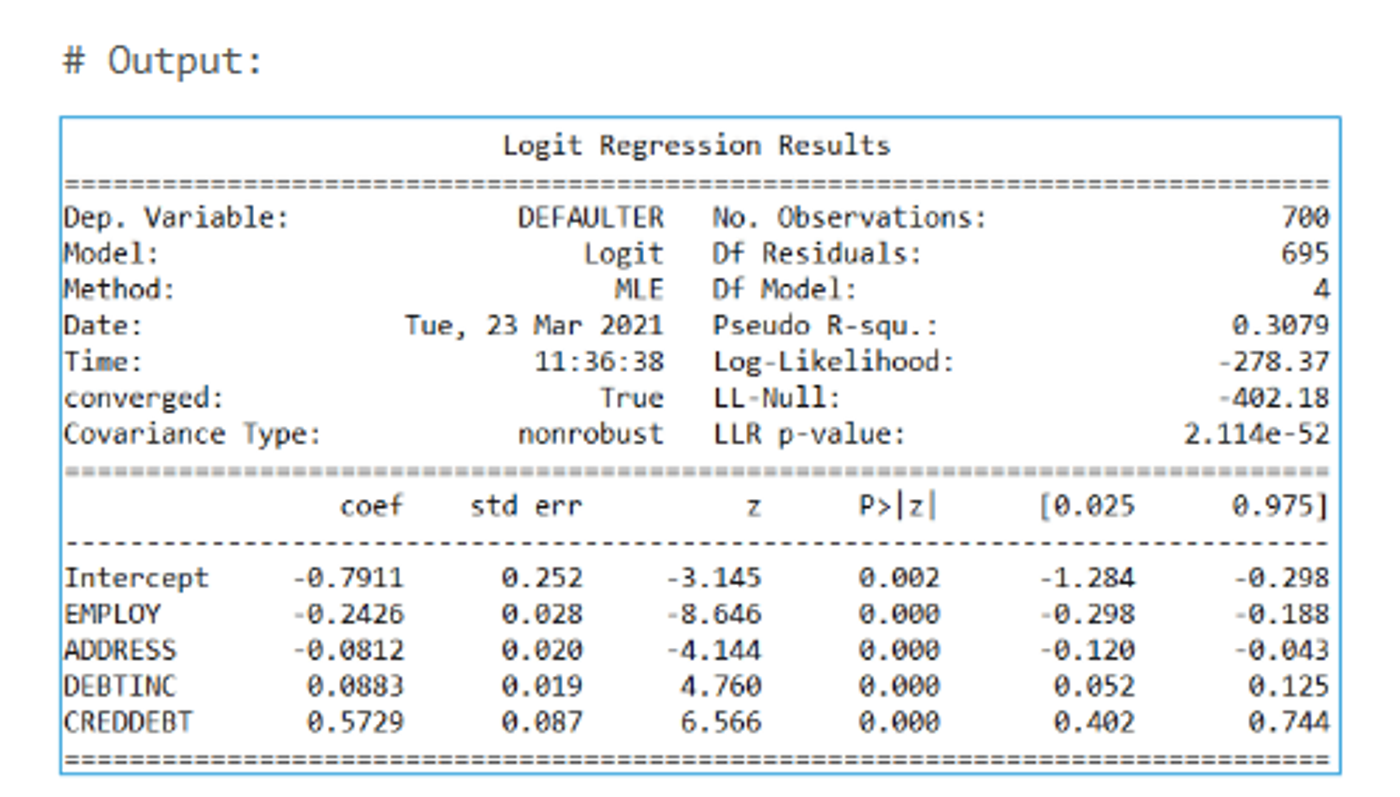Click the 'Covariance Type:' label
The image size is (1400, 797).
click(x=192, y=434)
